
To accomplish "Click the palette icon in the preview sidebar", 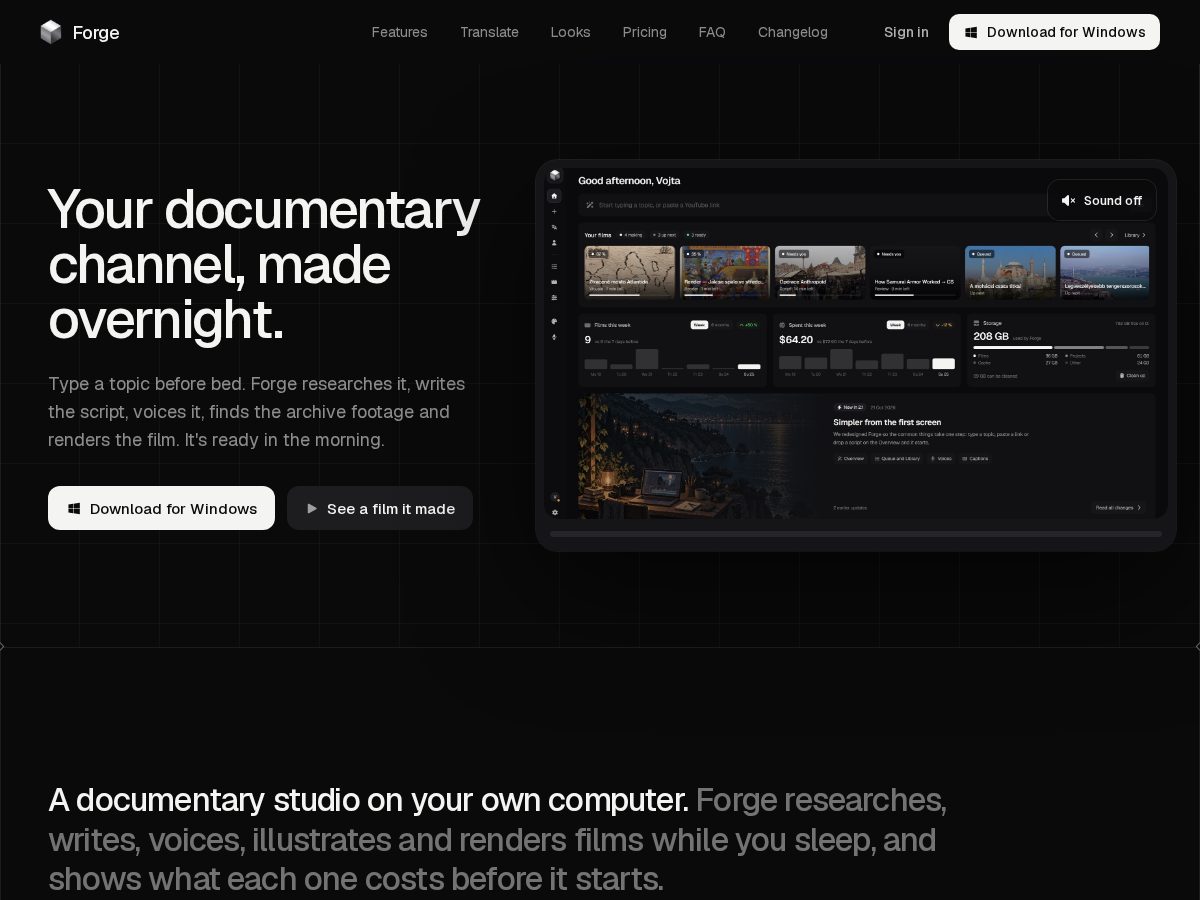I will pos(554,321).
